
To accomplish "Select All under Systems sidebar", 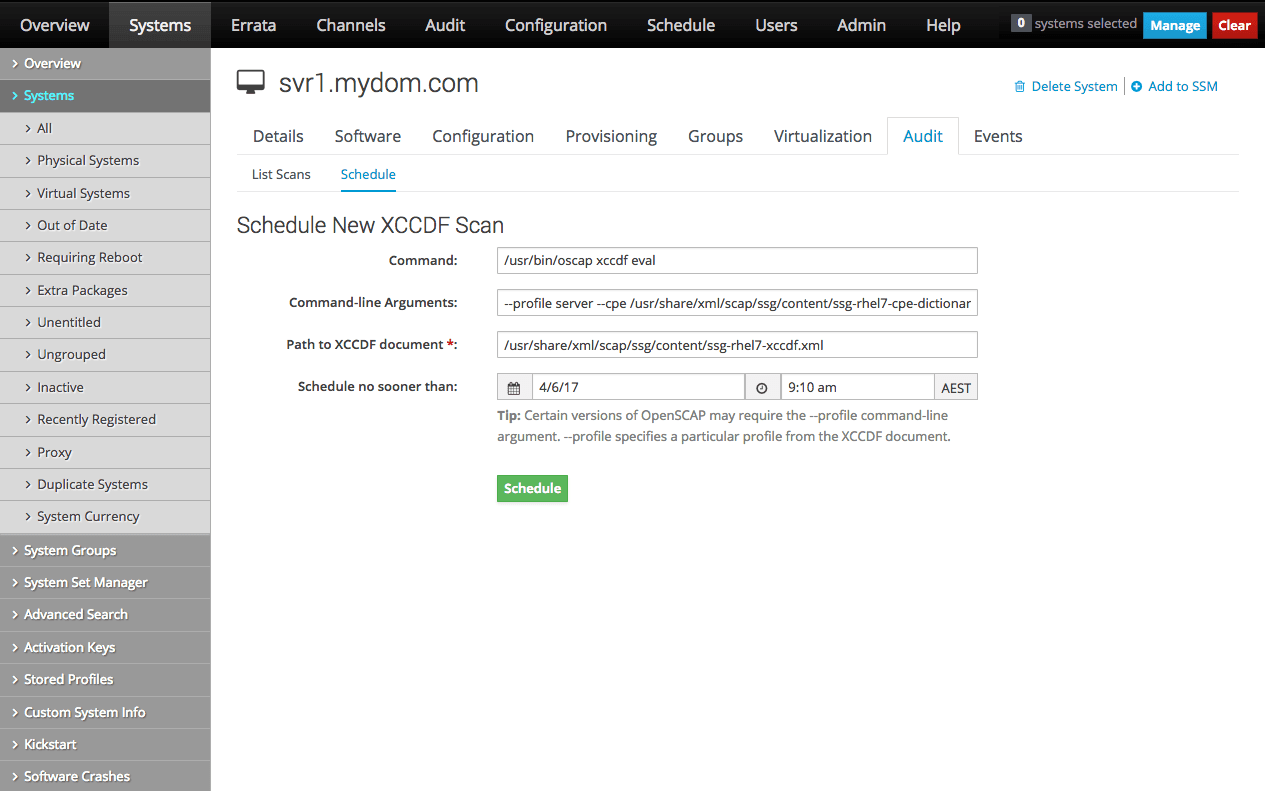I will pos(105,128).
